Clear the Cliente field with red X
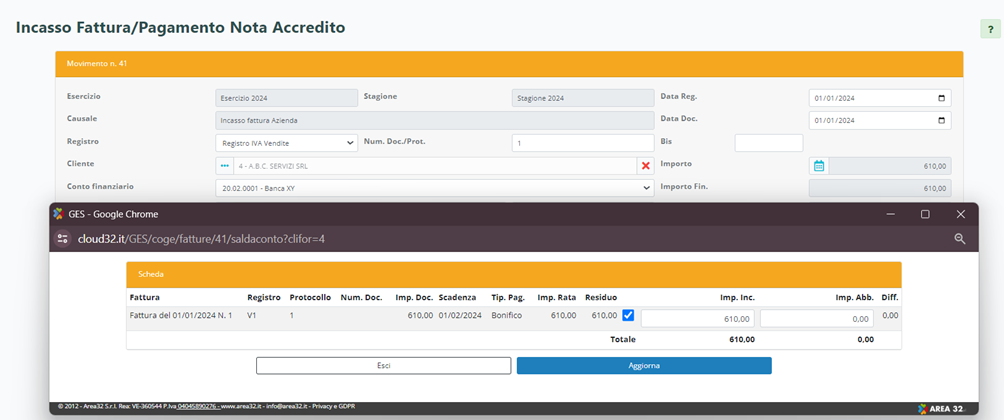The image size is (1004, 420). click(x=646, y=165)
